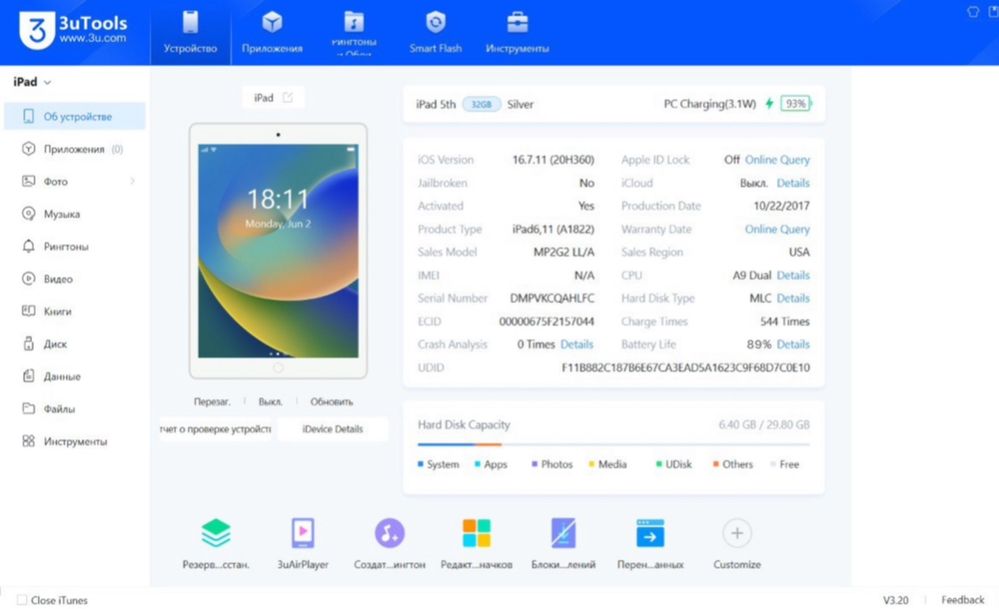Click the edit icon beside iPad name
The image size is (999, 609).
(x=288, y=97)
